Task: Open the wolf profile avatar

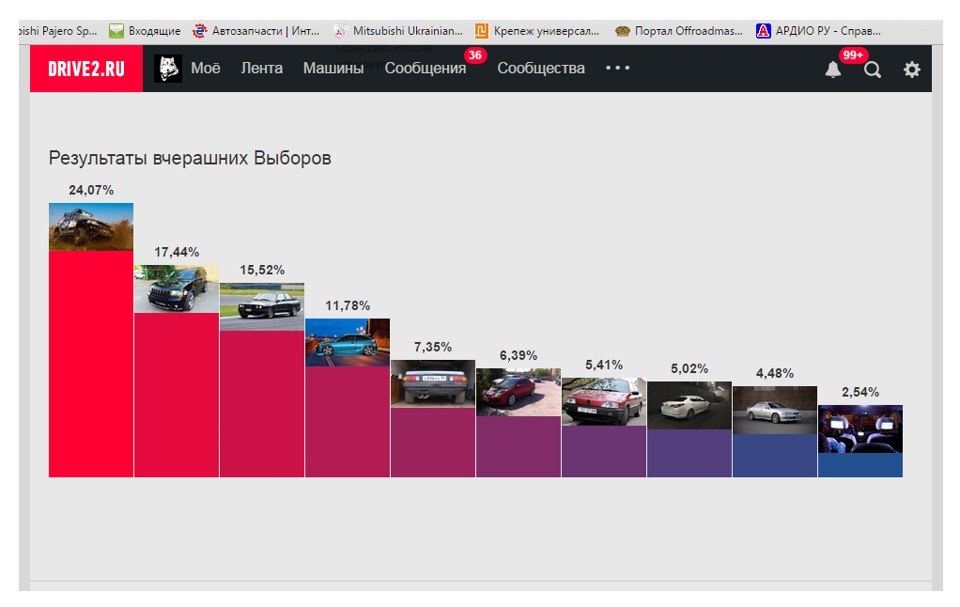Action: 167,69
